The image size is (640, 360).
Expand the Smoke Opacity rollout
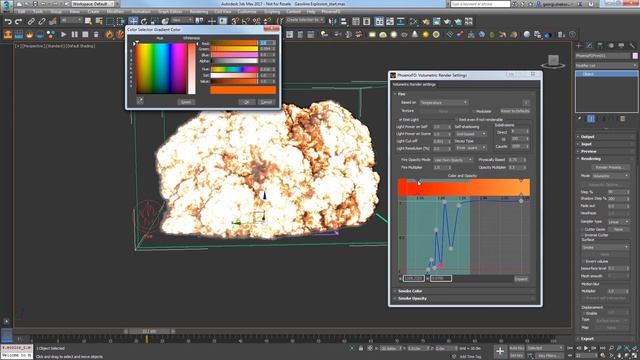coord(465,298)
